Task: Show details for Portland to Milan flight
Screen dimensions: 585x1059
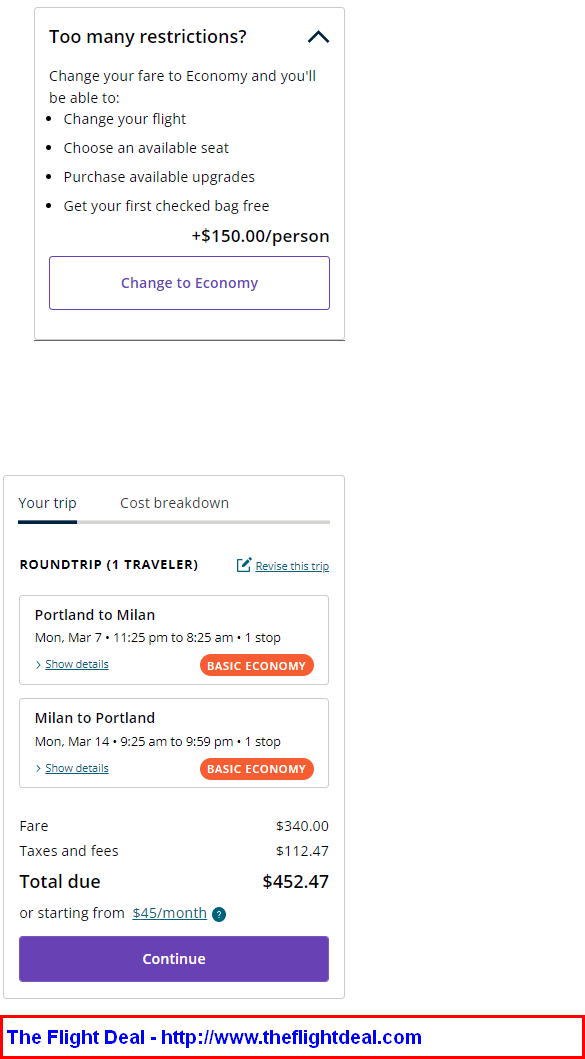Action: (x=76, y=665)
